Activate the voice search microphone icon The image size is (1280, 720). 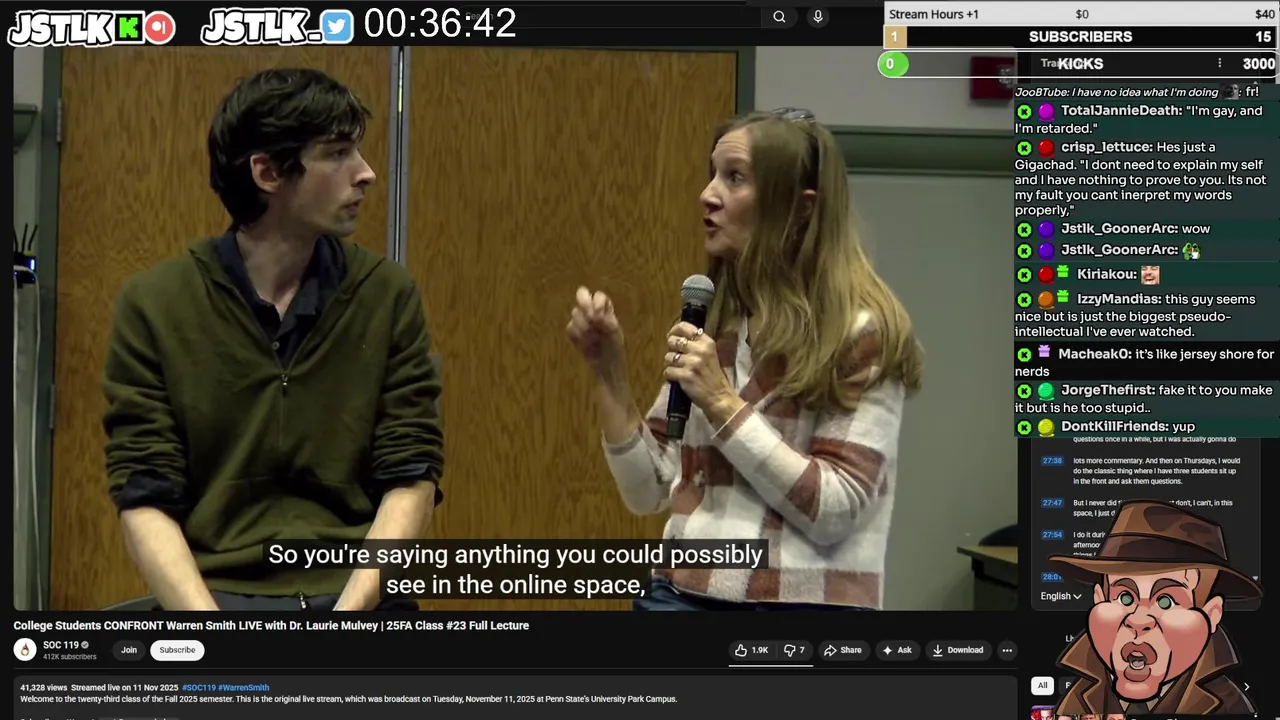point(818,16)
